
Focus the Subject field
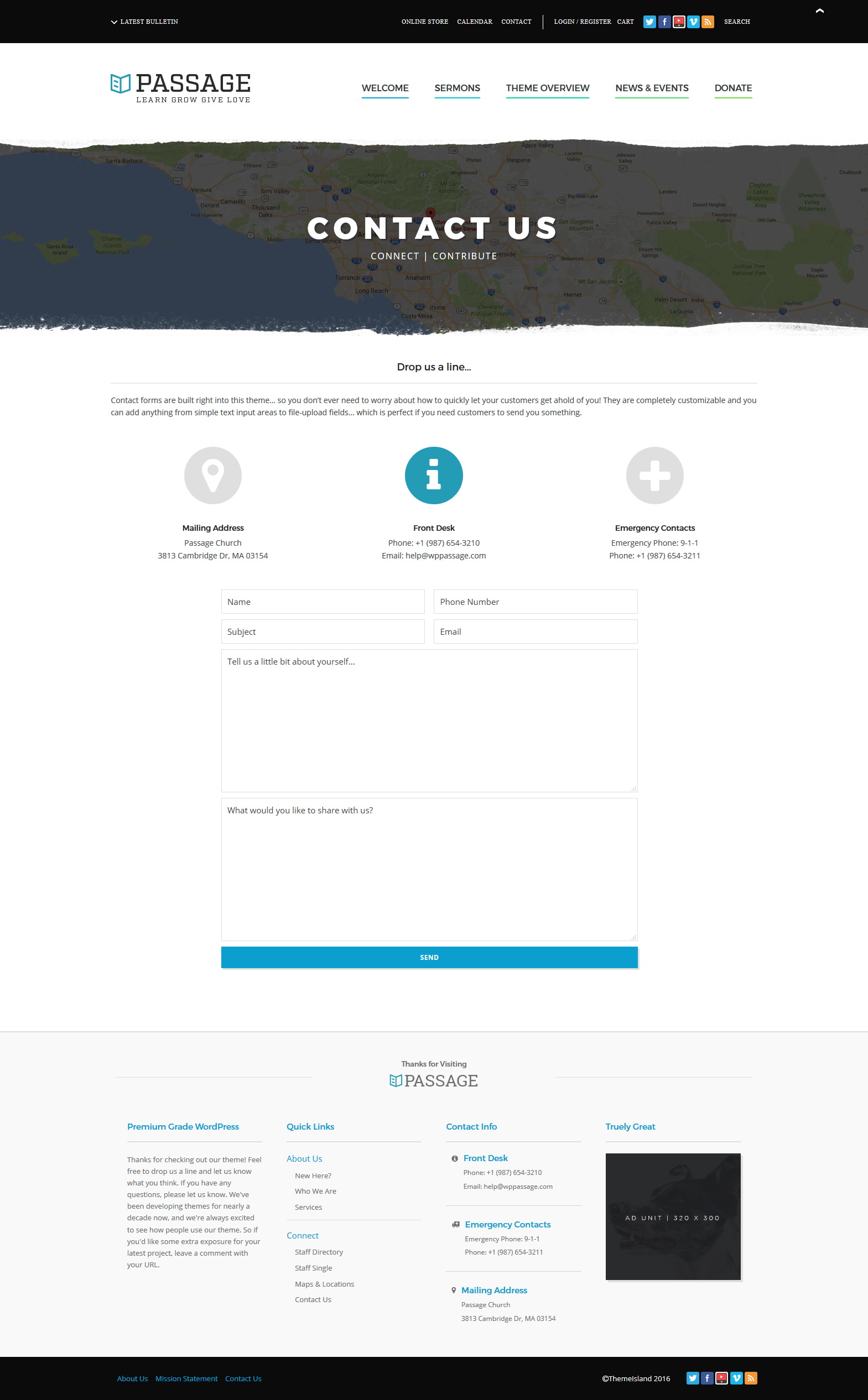click(323, 632)
